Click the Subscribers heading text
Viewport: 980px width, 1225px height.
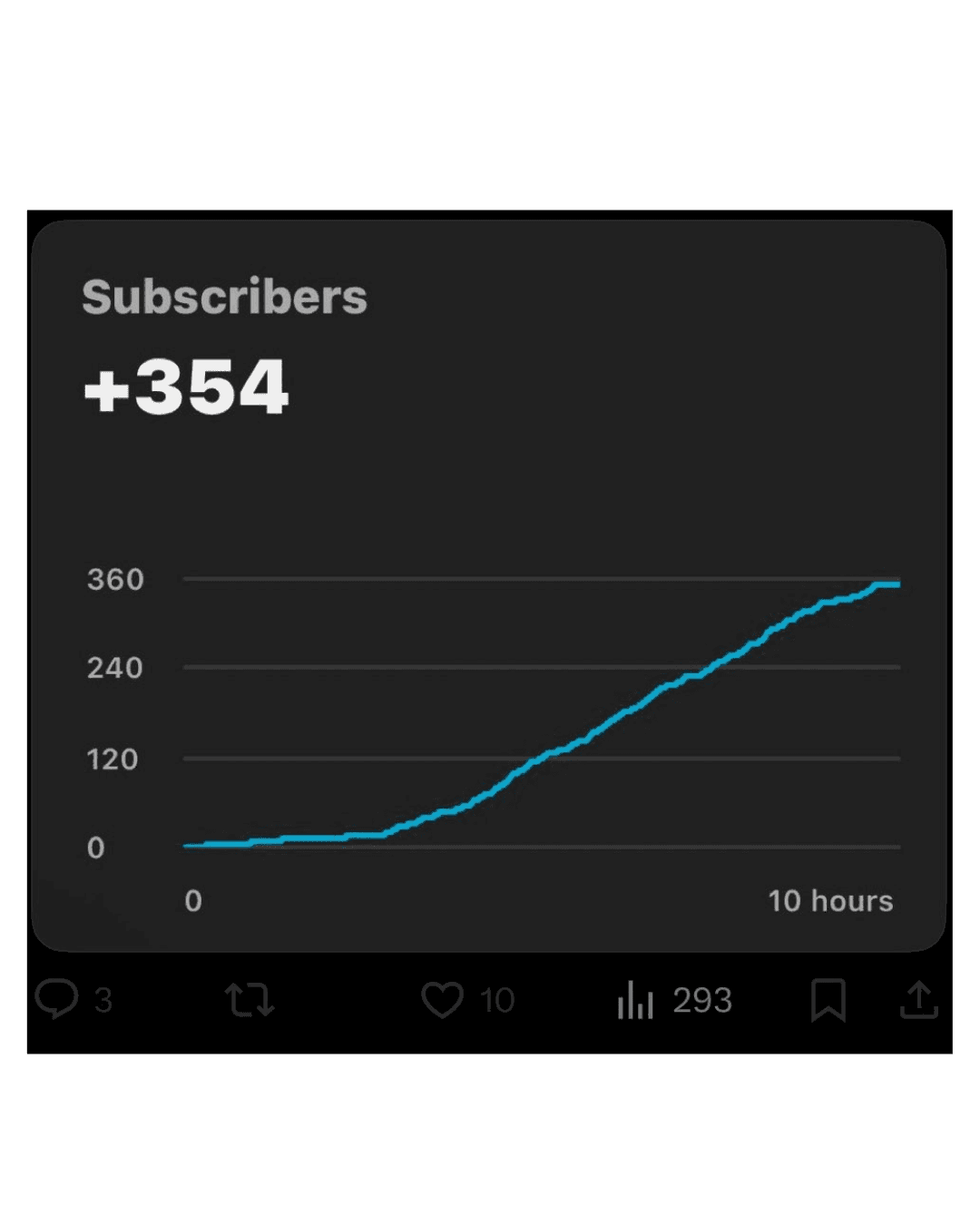(224, 297)
